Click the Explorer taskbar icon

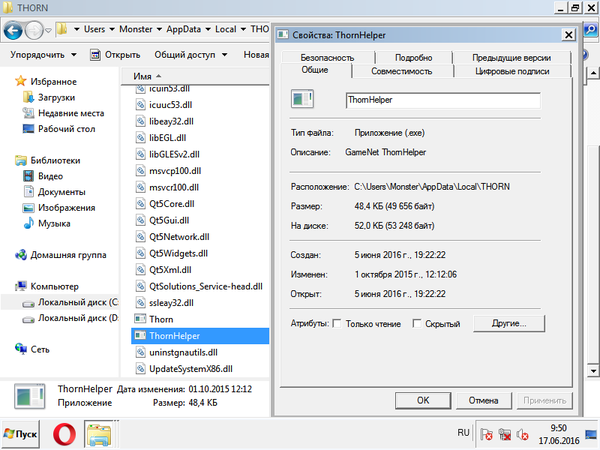[x=99, y=435]
